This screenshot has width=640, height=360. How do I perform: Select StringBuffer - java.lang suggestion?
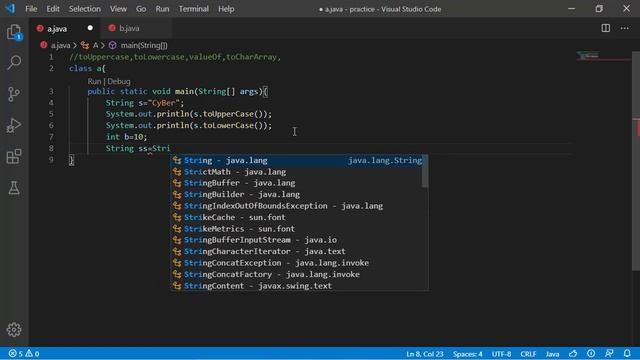pos(297,183)
